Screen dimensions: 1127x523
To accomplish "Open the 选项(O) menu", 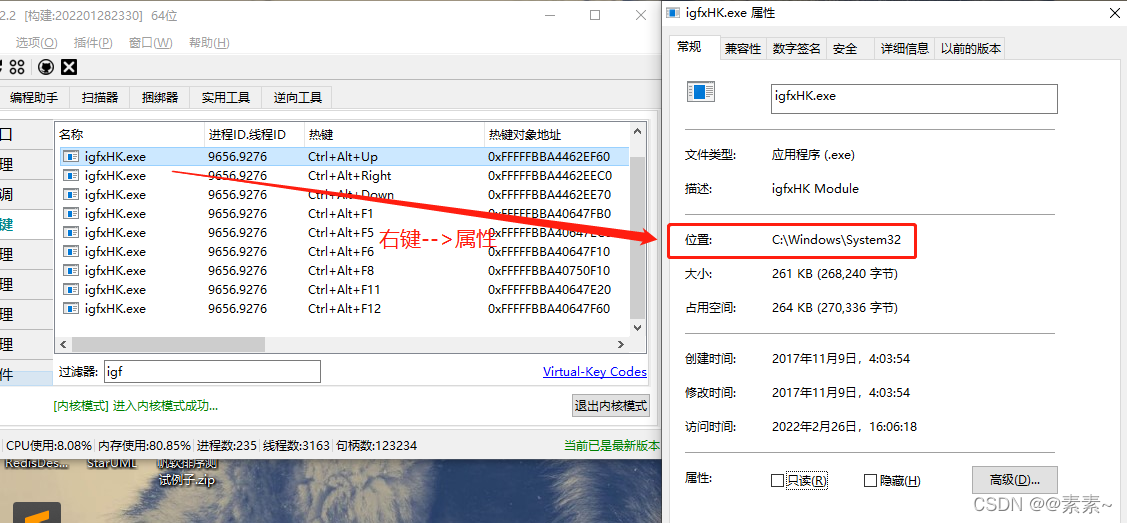I will point(37,42).
